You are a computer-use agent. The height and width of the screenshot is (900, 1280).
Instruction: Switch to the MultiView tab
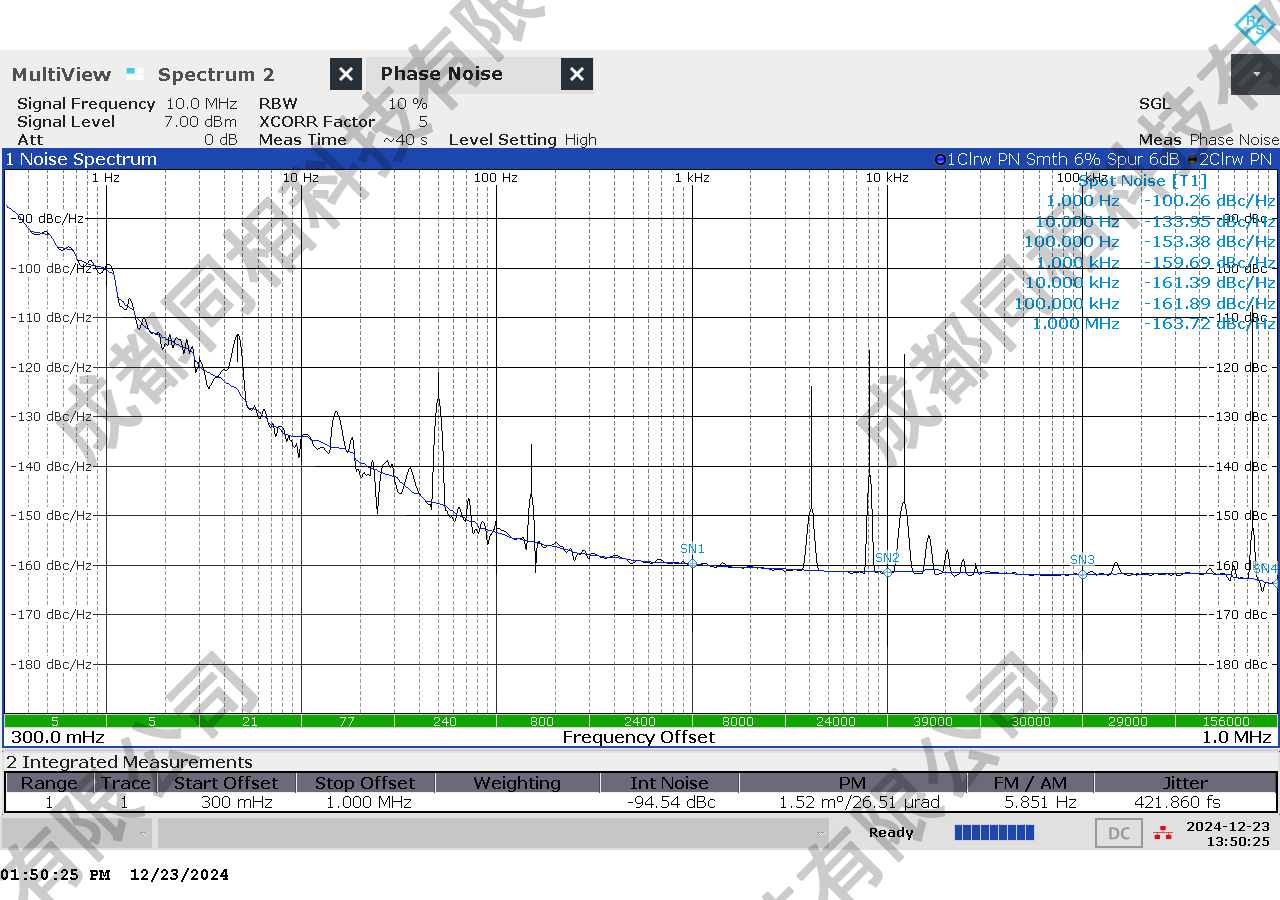[x=62, y=74]
